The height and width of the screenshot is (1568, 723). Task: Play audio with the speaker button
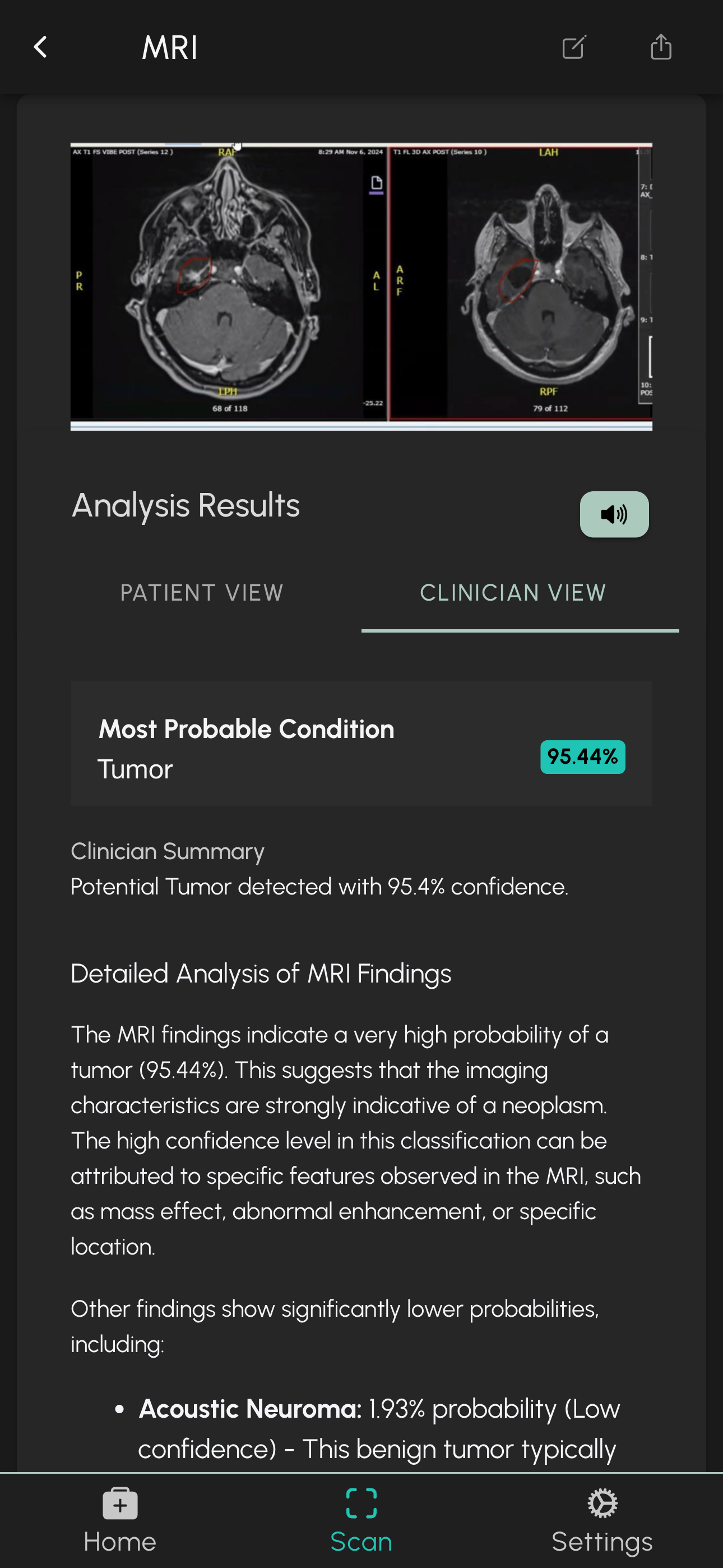tap(614, 514)
